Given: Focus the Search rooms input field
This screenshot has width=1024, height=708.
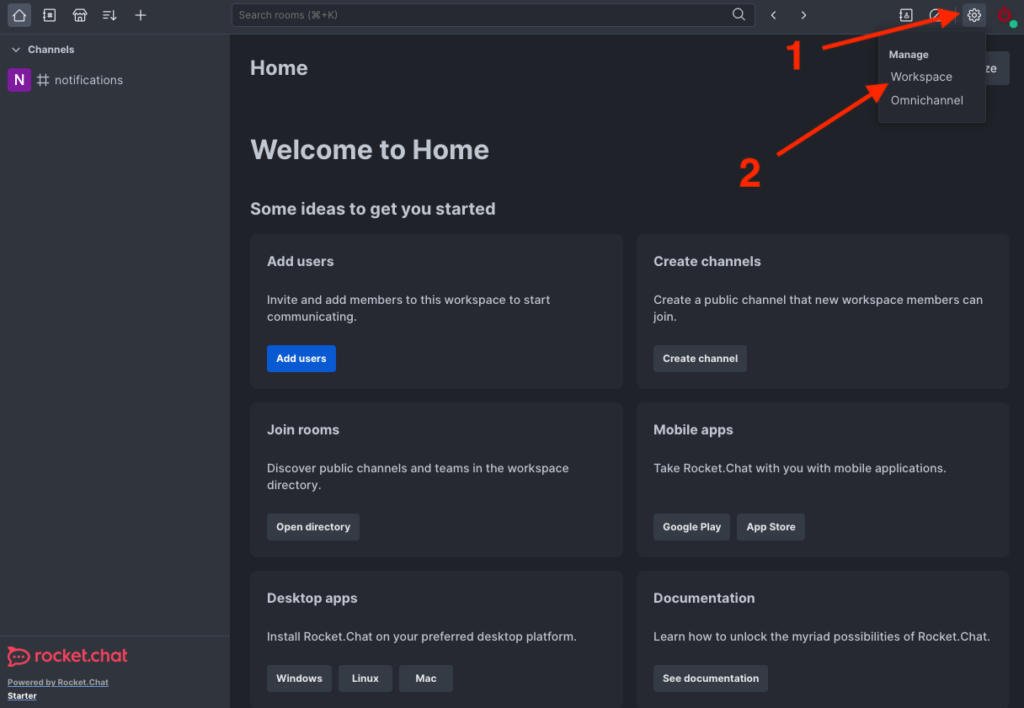Looking at the screenshot, I should (480, 15).
